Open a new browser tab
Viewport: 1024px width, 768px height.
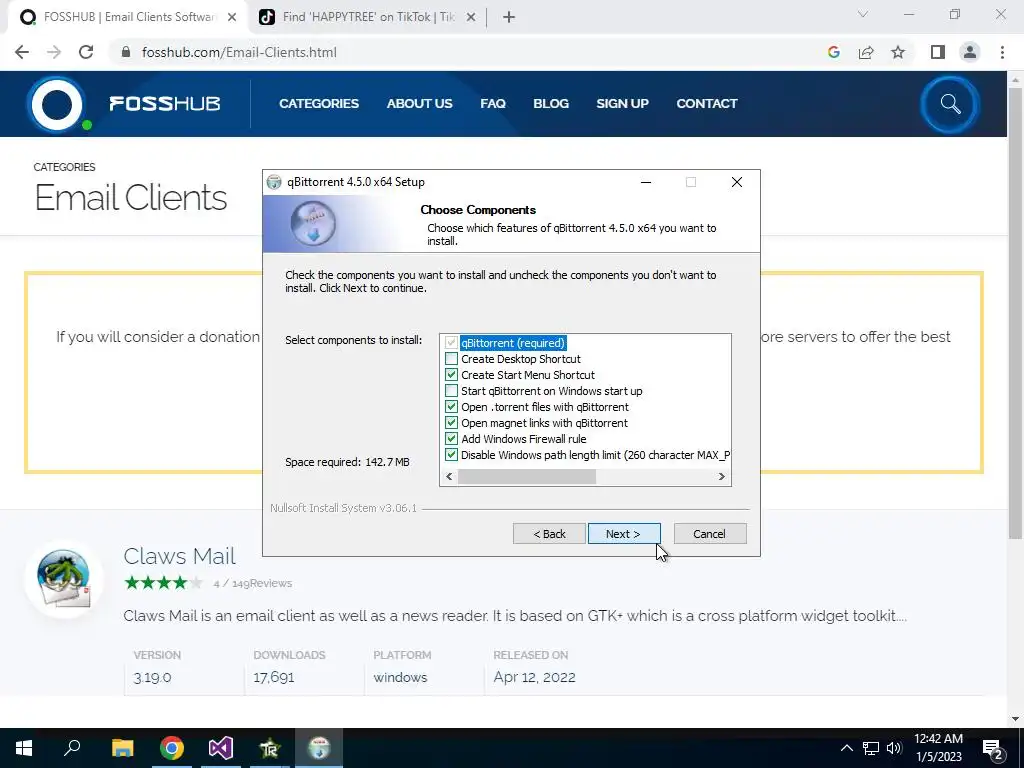pos(509,17)
